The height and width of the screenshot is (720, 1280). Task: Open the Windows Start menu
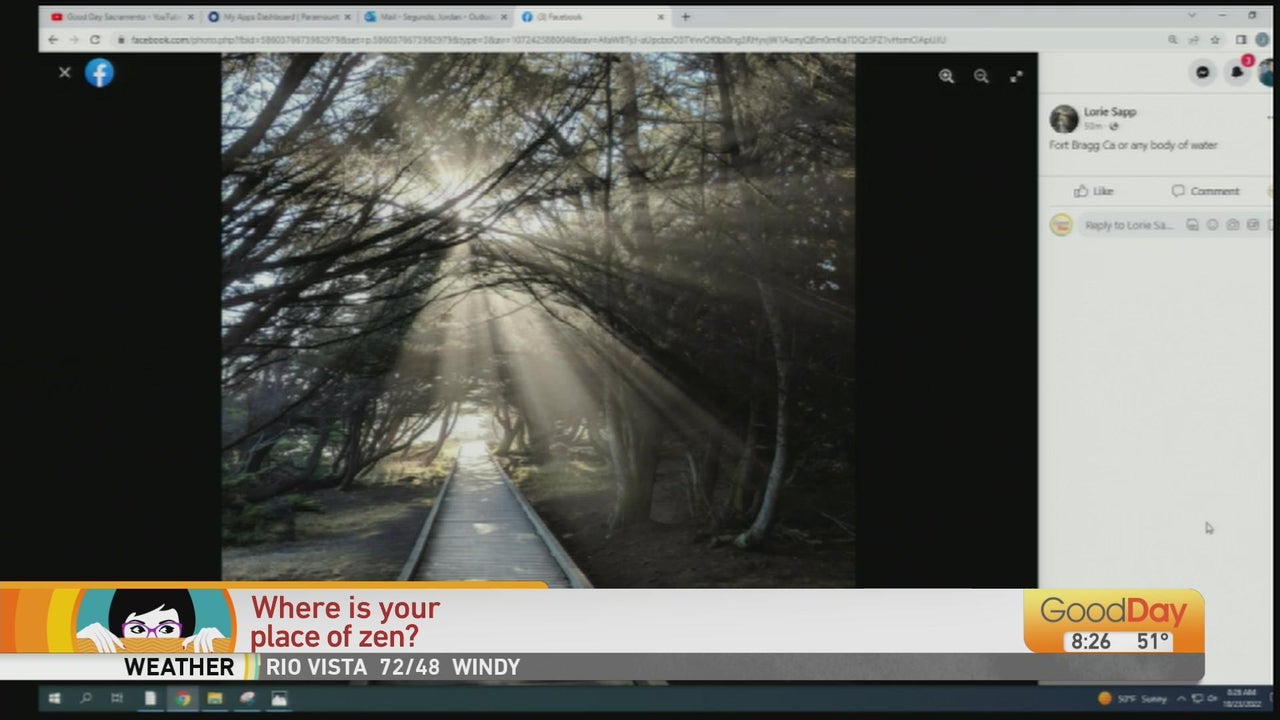(x=54, y=698)
